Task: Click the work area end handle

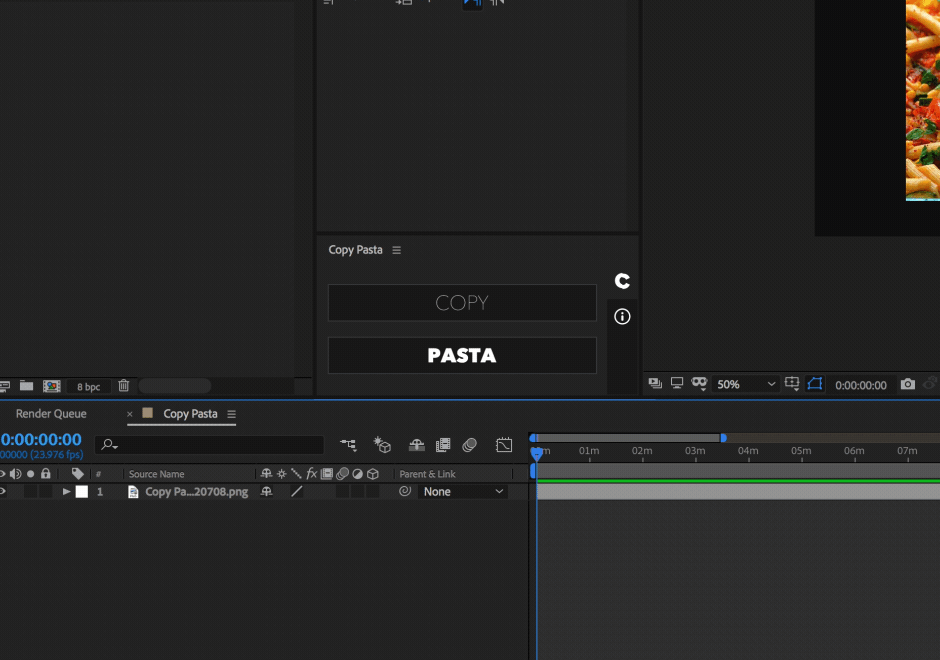Action: (724, 438)
